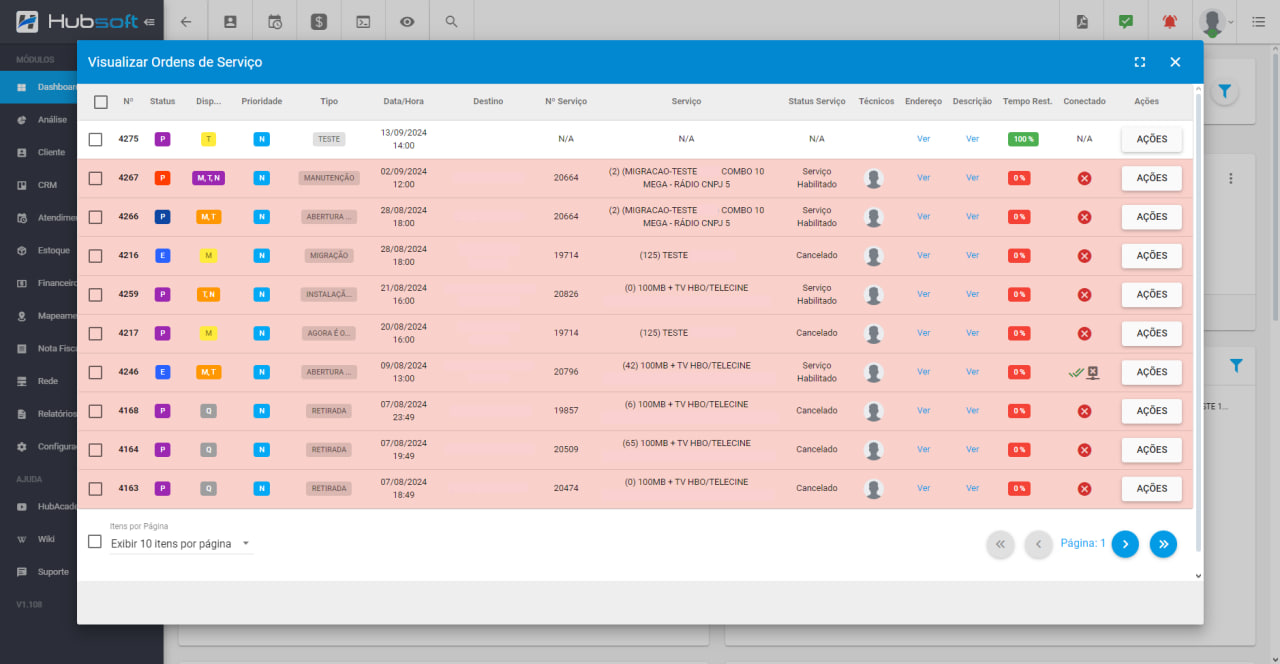Click the red 0% time badge of order 4217
This screenshot has width=1280, height=664.
[x=1019, y=333]
